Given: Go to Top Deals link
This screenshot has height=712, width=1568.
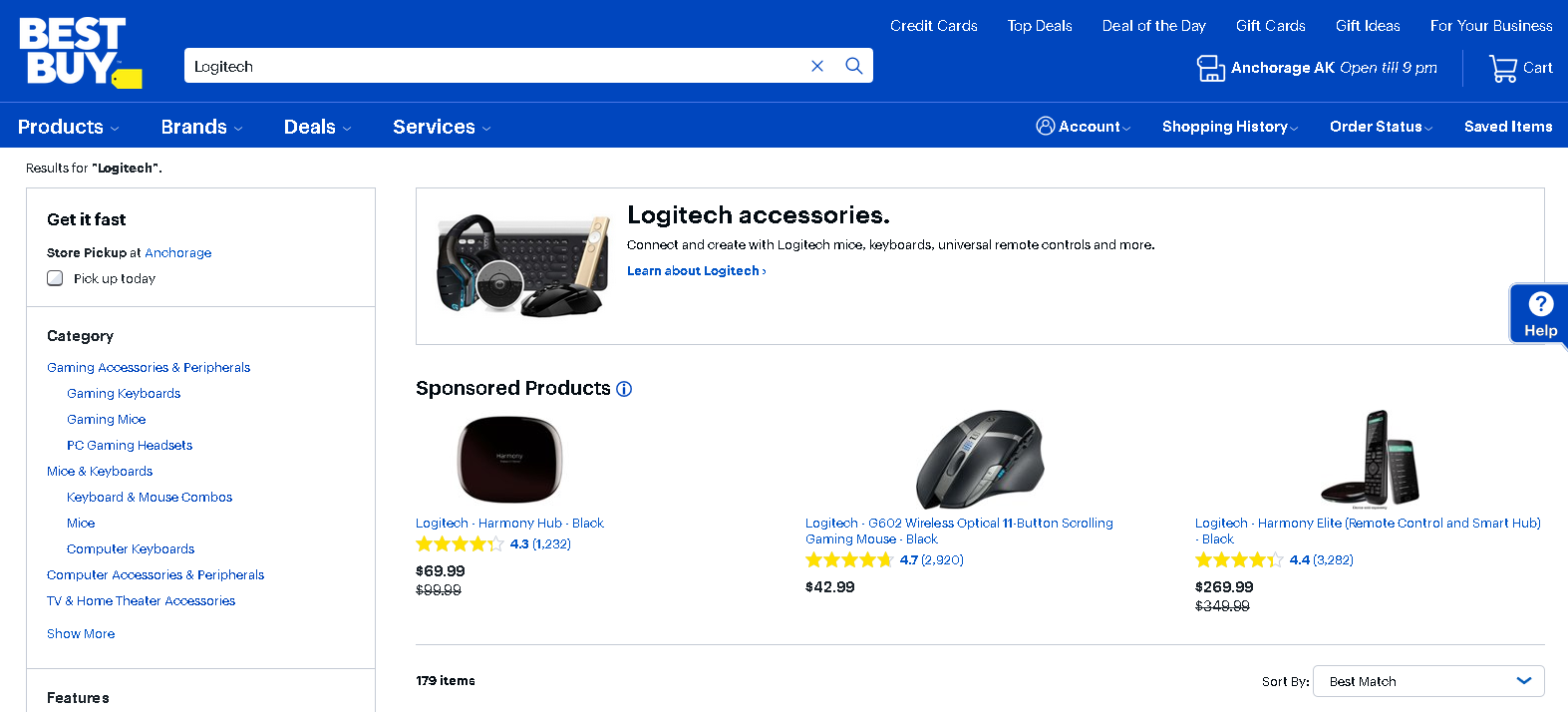Looking at the screenshot, I should tap(1040, 26).
